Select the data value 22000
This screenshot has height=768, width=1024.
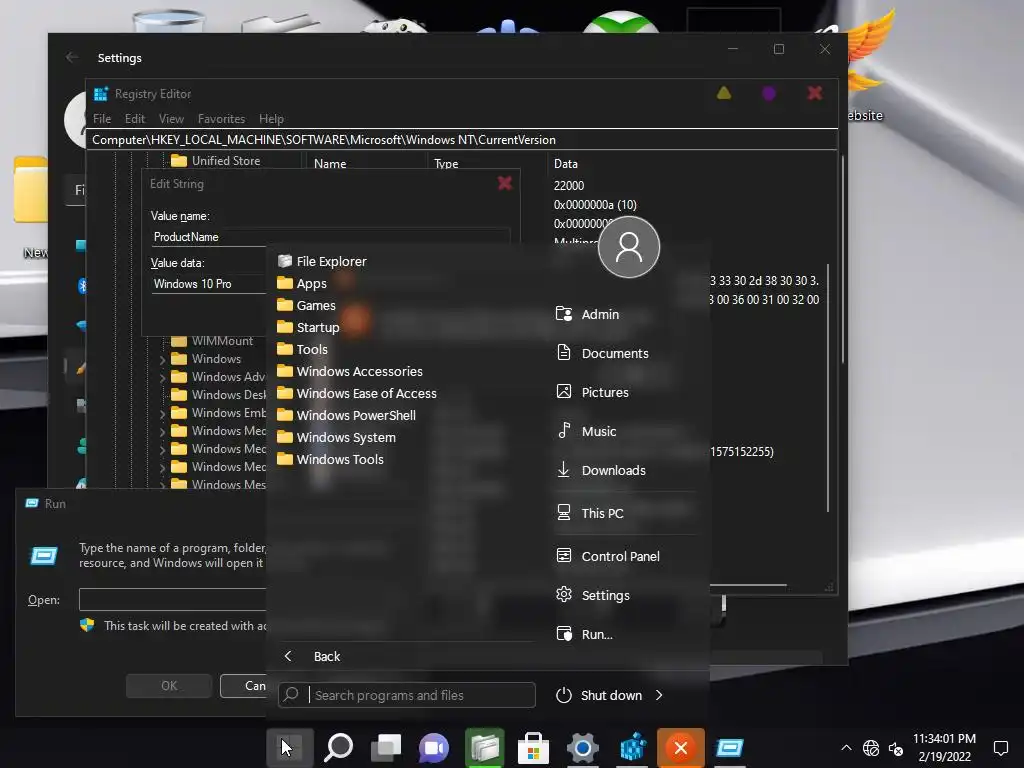coord(569,185)
